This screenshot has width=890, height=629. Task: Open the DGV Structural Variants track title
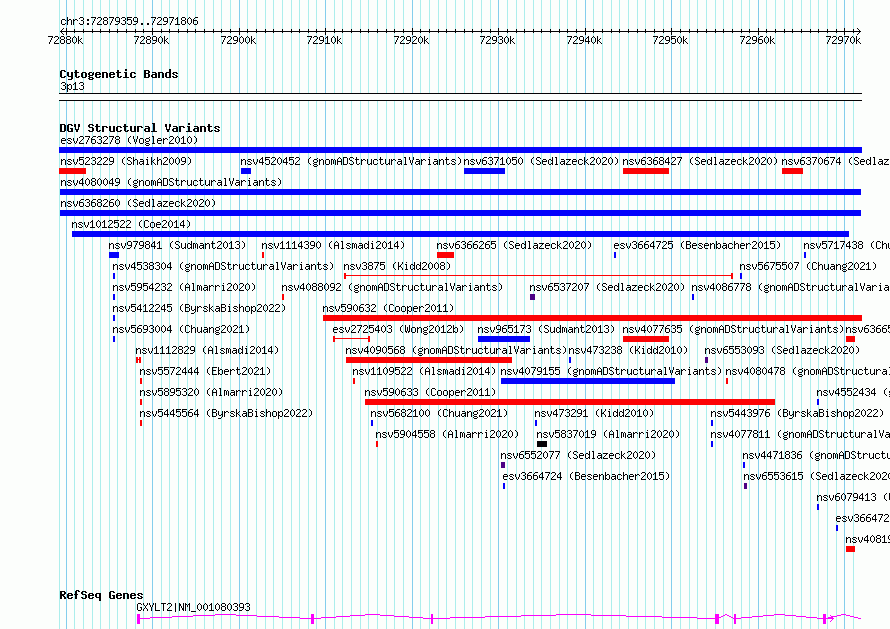point(140,128)
